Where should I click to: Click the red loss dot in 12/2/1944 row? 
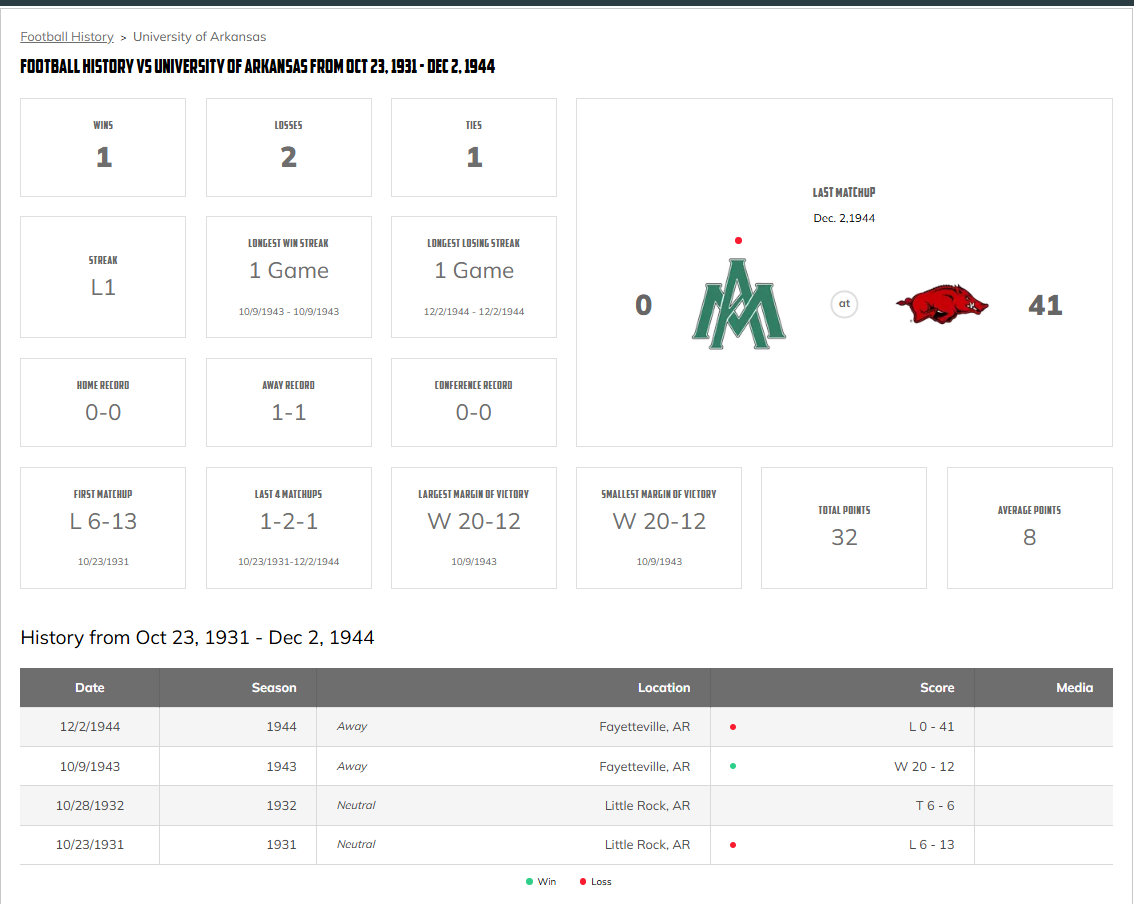733,727
